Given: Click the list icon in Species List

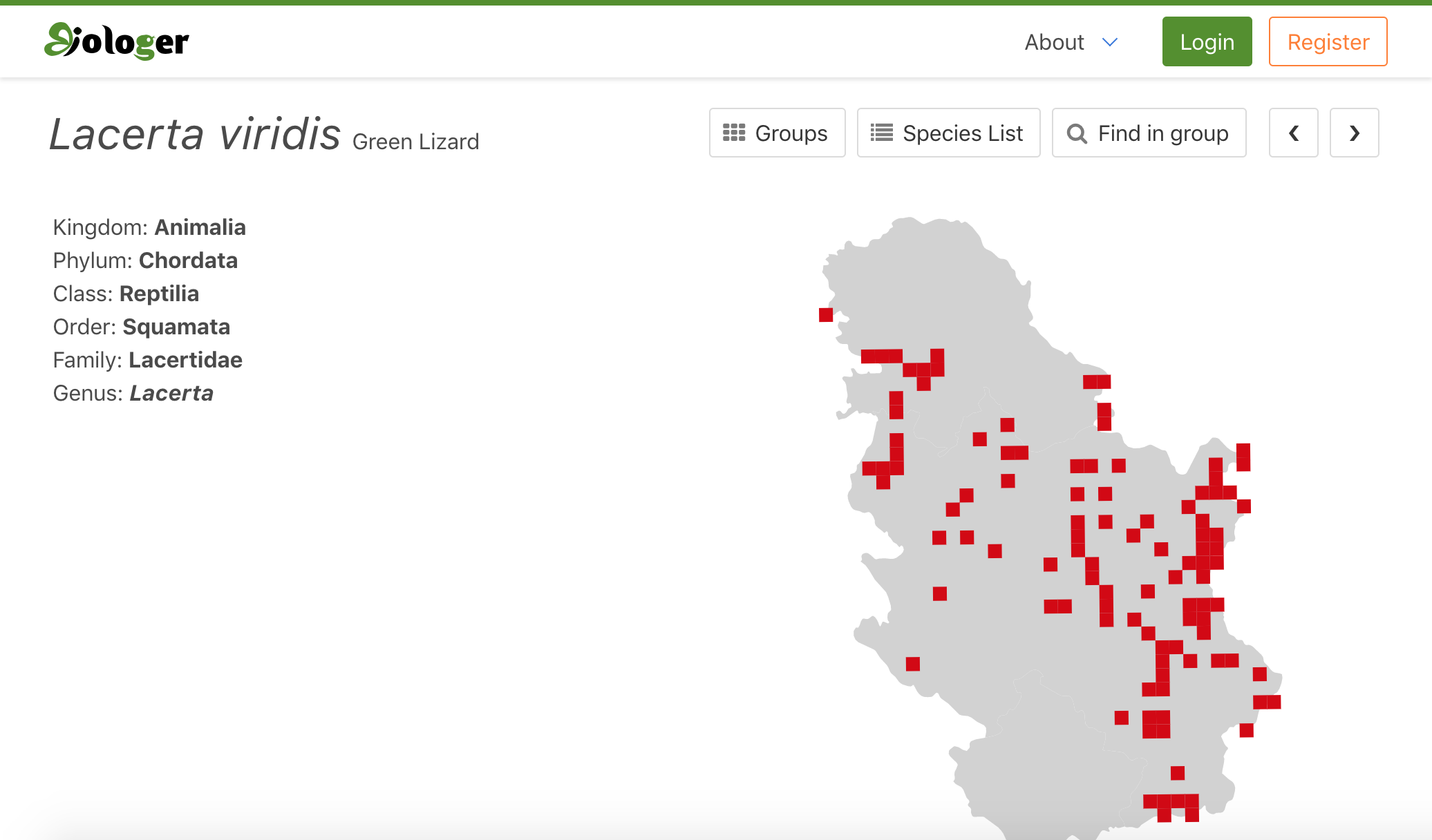Looking at the screenshot, I should [x=881, y=133].
